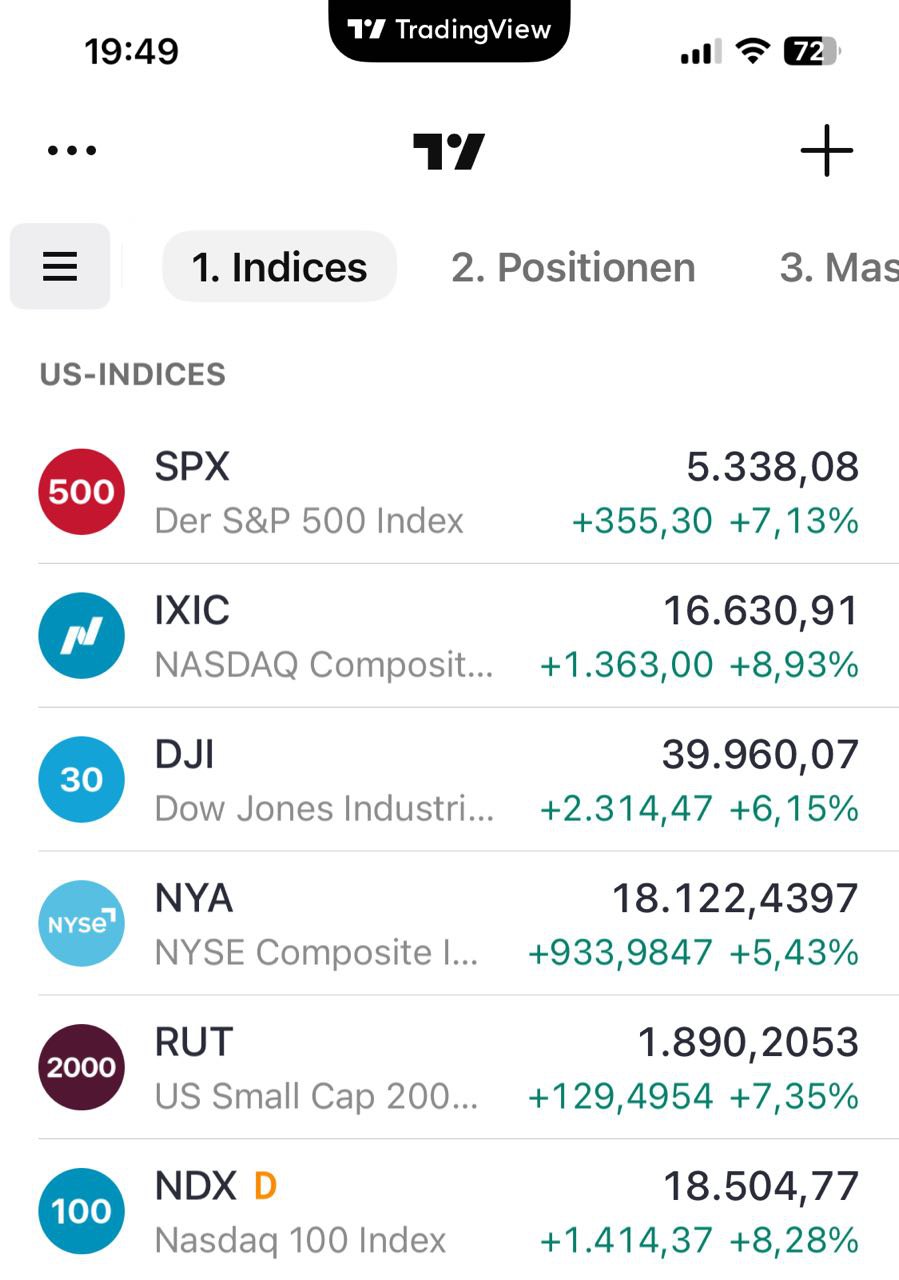This screenshot has width=899, height=1280.
Task: Tap the Dow Jones 30 logo icon
Action: click(x=81, y=780)
